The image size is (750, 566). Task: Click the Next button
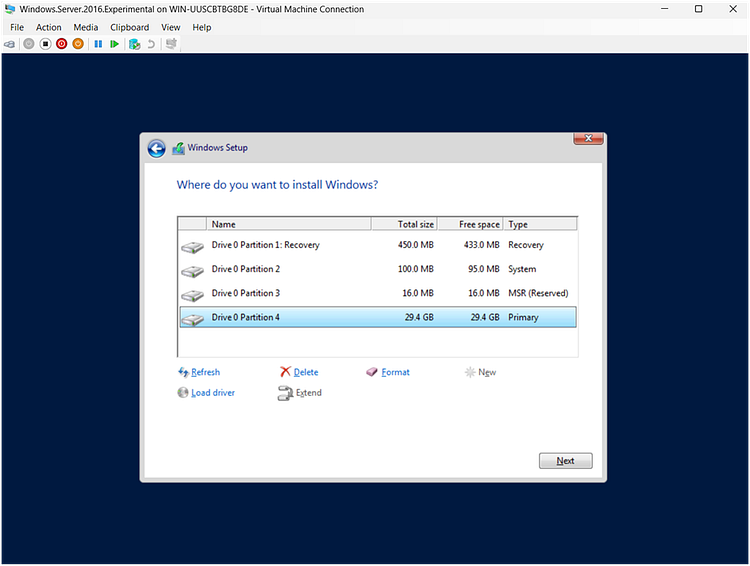click(x=565, y=461)
